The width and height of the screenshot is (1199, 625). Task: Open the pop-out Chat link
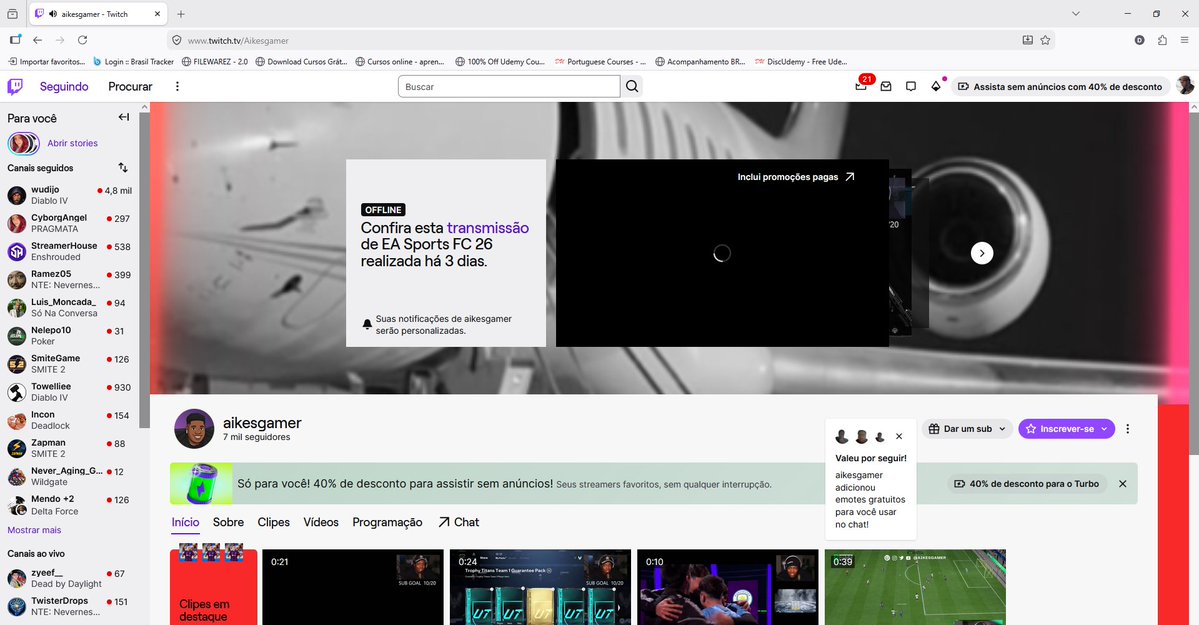459,522
